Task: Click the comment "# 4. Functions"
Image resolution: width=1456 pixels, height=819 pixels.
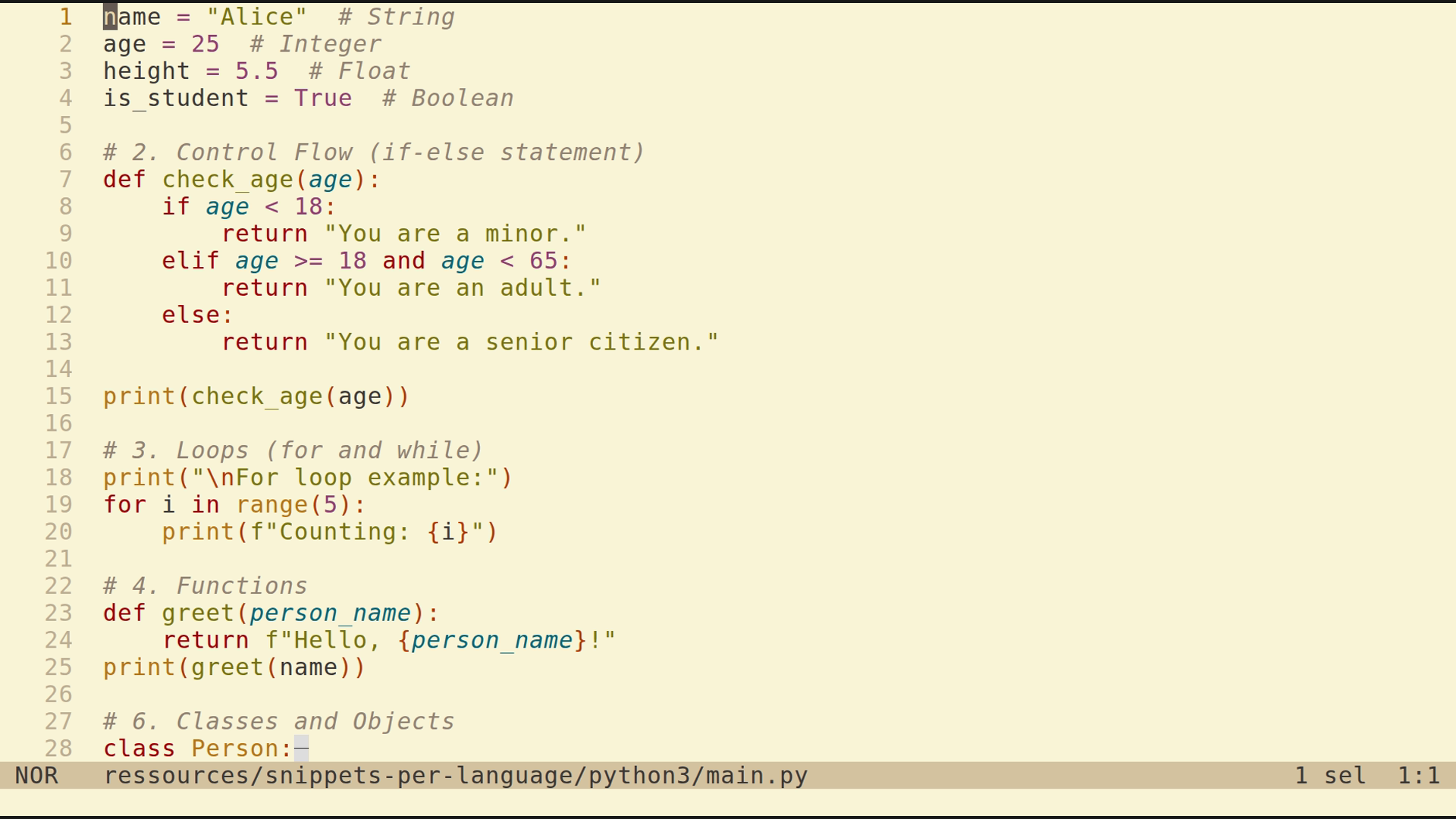Action: tap(205, 585)
